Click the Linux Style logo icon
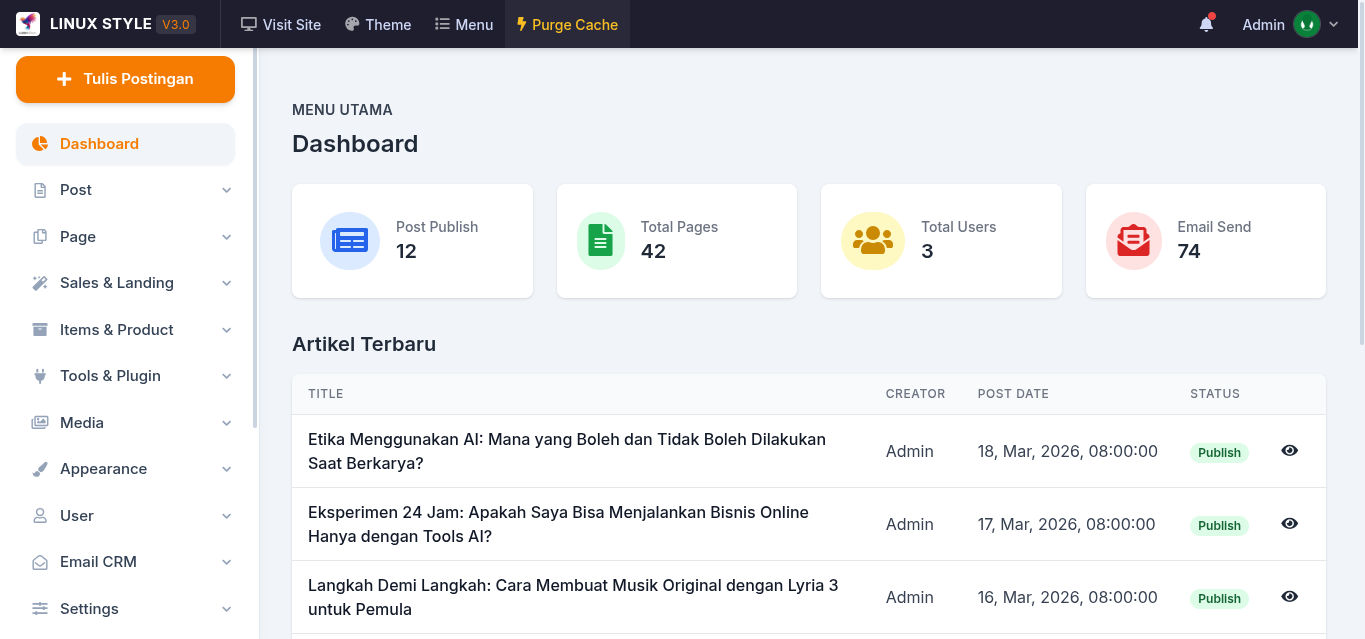Image resolution: width=1365 pixels, height=639 pixels. pos(28,24)
